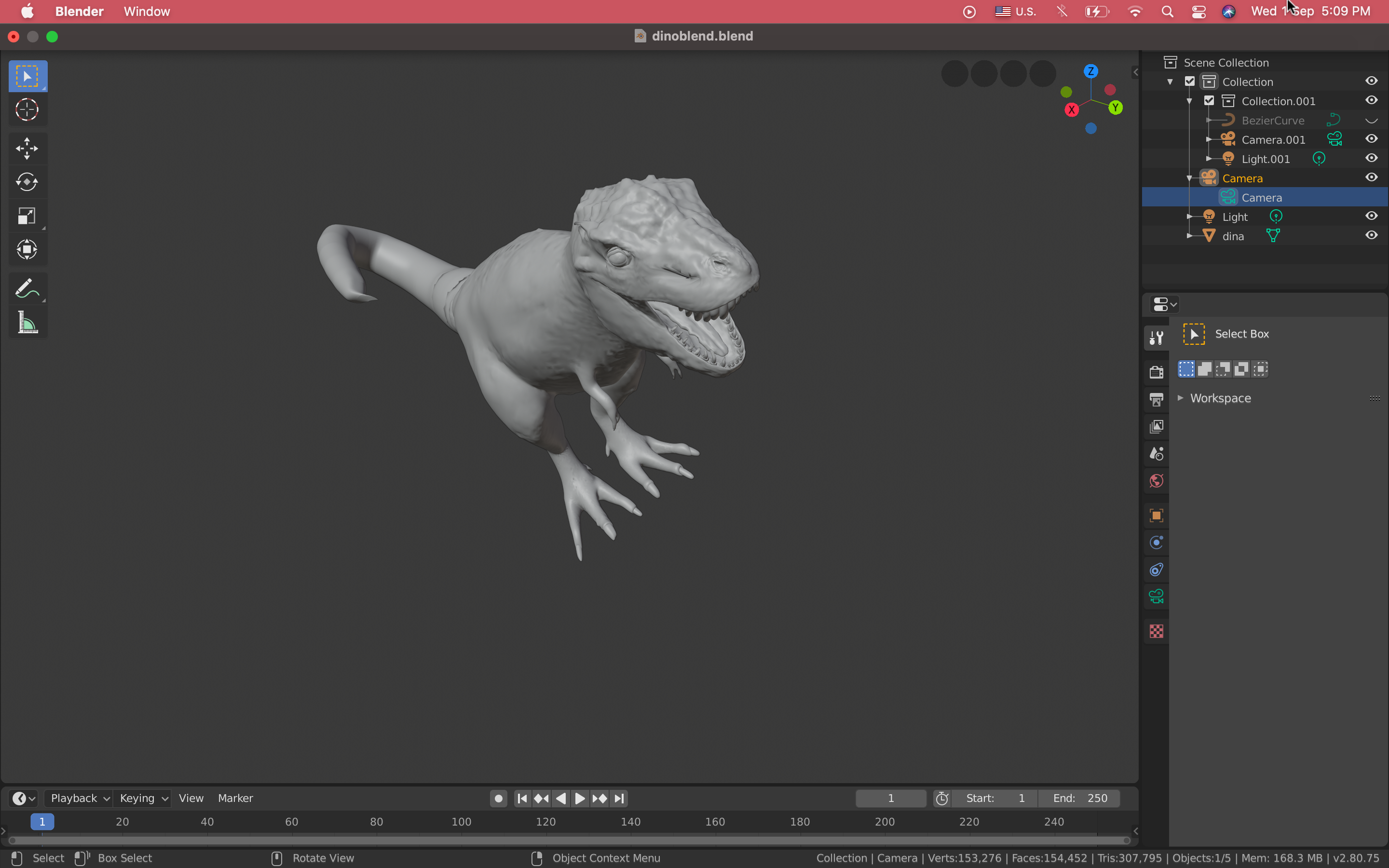Viewport: 1389px width, 868px height.
Task: Expand the dina tree node
Action: click(1189, 235)
